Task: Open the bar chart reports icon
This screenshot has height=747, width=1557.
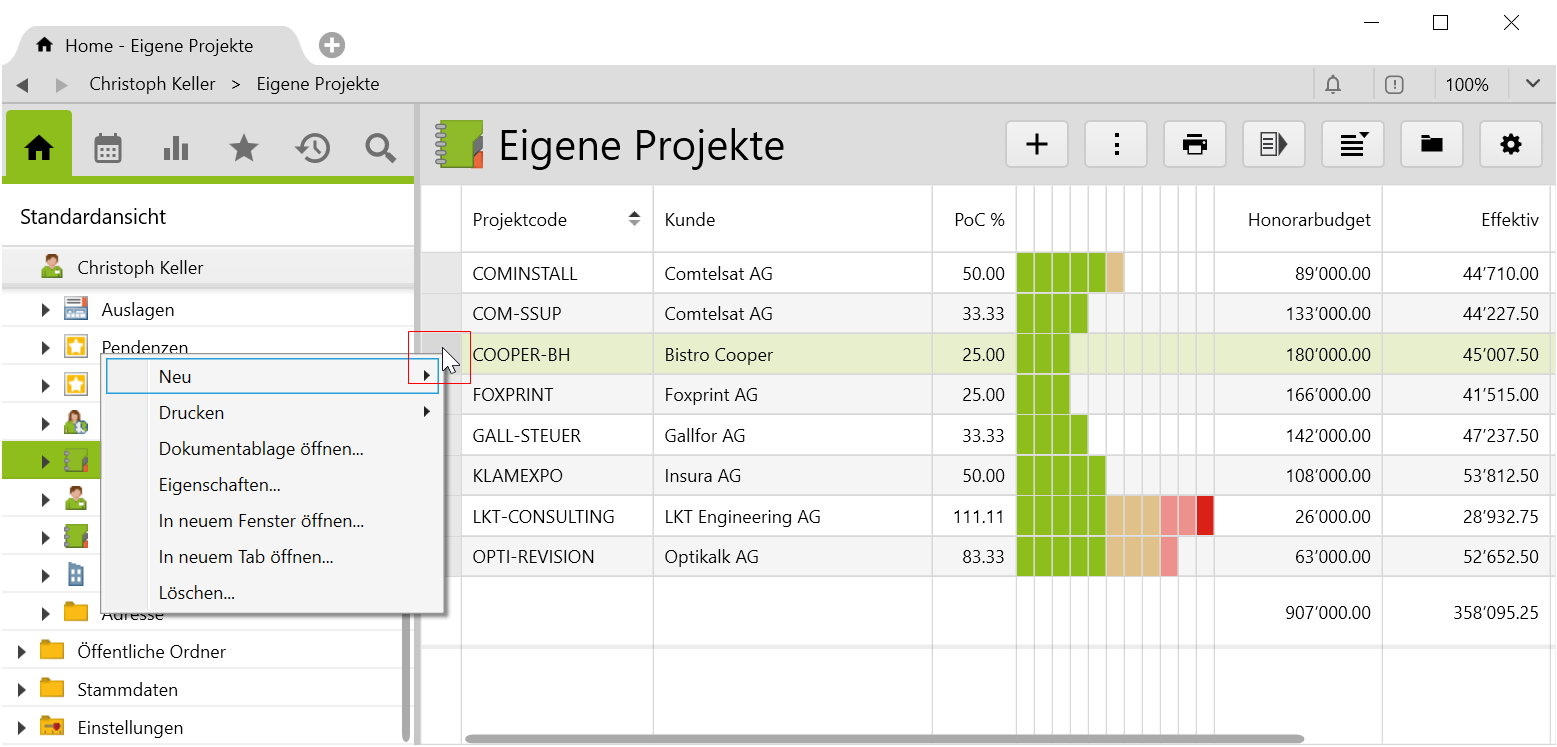Action: (176, 148)
